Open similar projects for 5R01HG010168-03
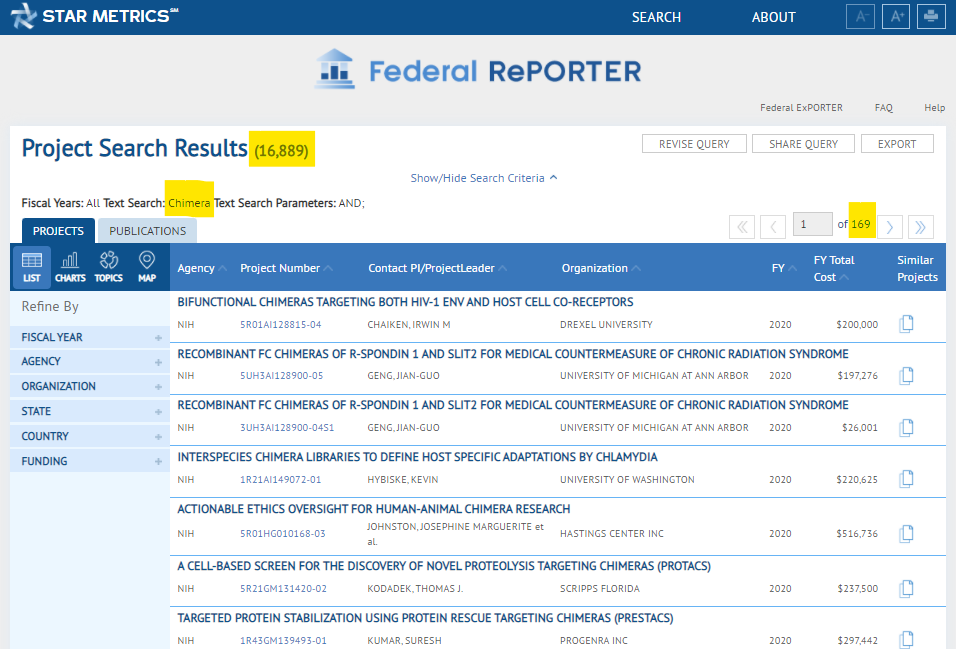This screenshot has width=956, height=649. tap(906, 534)
